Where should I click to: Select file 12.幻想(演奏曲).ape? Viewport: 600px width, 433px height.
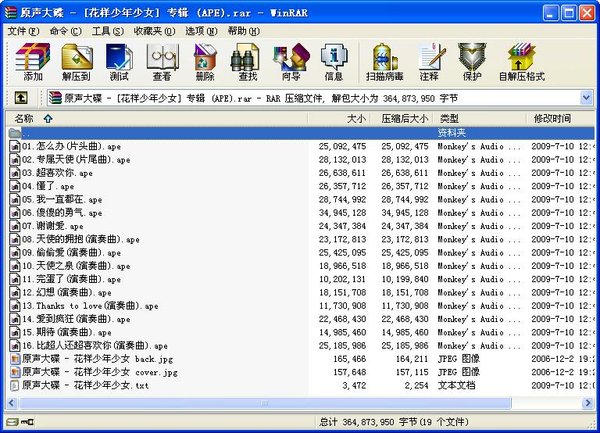[67, 293]
